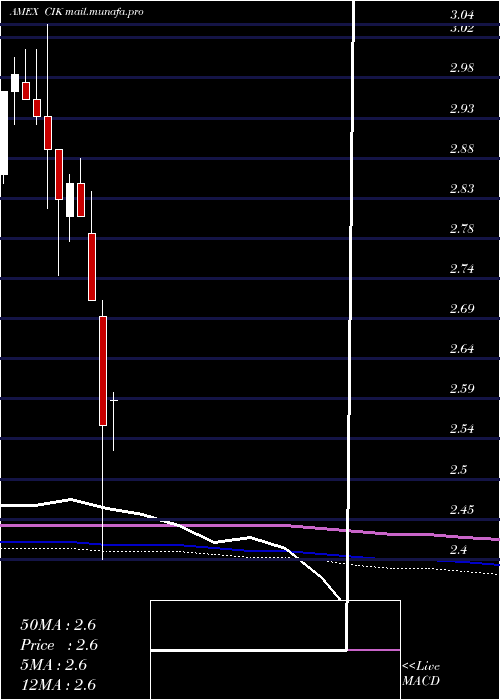Click the 2.69 price axis label
The height and width of the screenshot is (700, 500).
tap(462, 308)
